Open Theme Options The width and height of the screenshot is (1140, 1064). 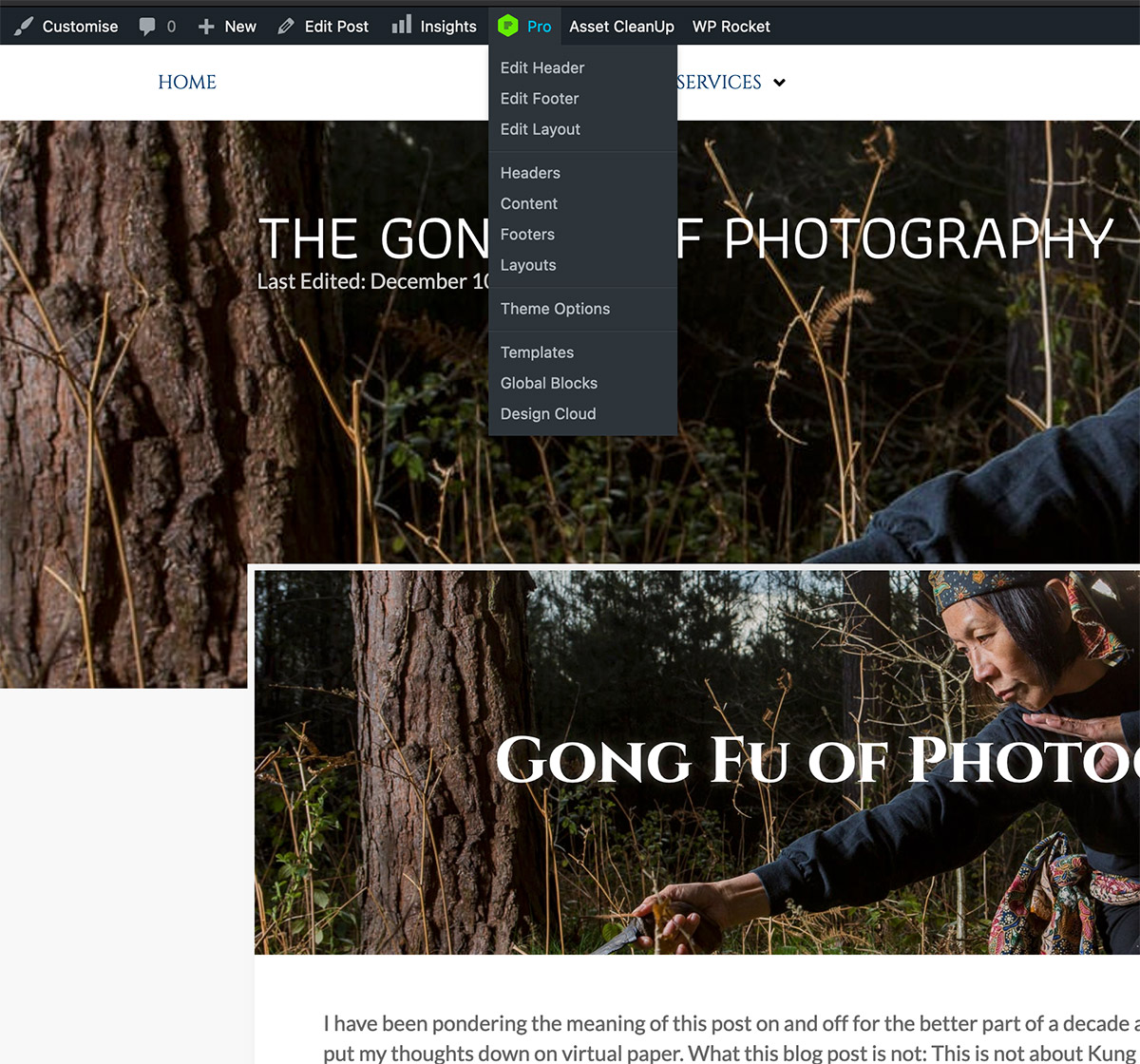[x=555, y=309]
